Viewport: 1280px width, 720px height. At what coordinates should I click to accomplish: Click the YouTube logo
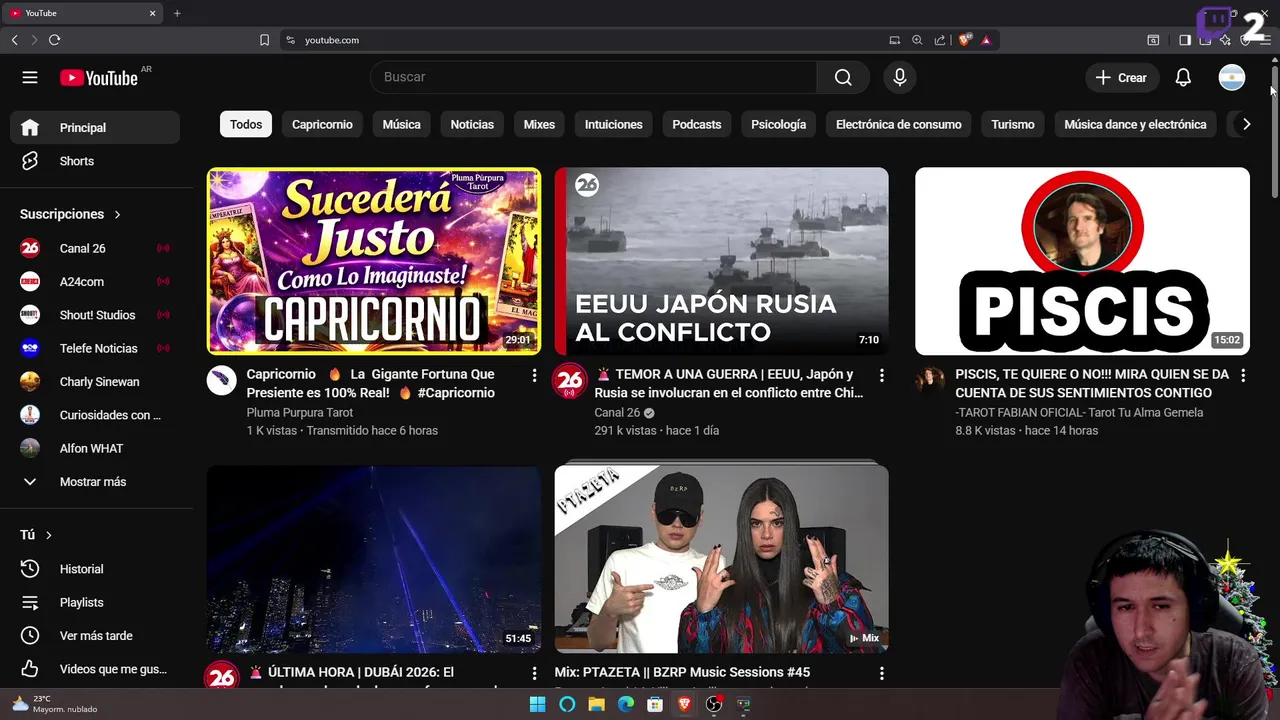tap(98, 78)
